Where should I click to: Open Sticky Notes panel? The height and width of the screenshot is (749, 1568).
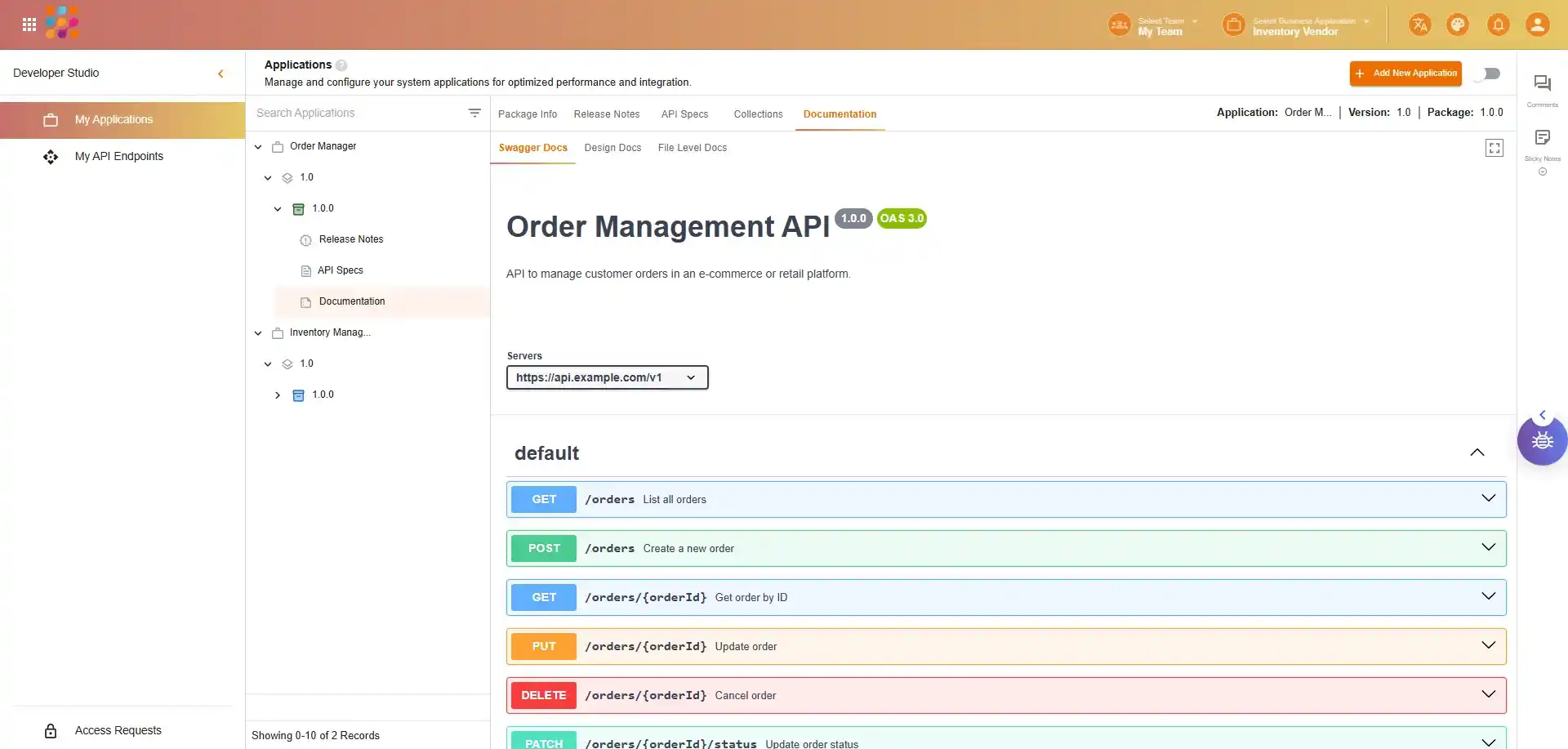1542,138
